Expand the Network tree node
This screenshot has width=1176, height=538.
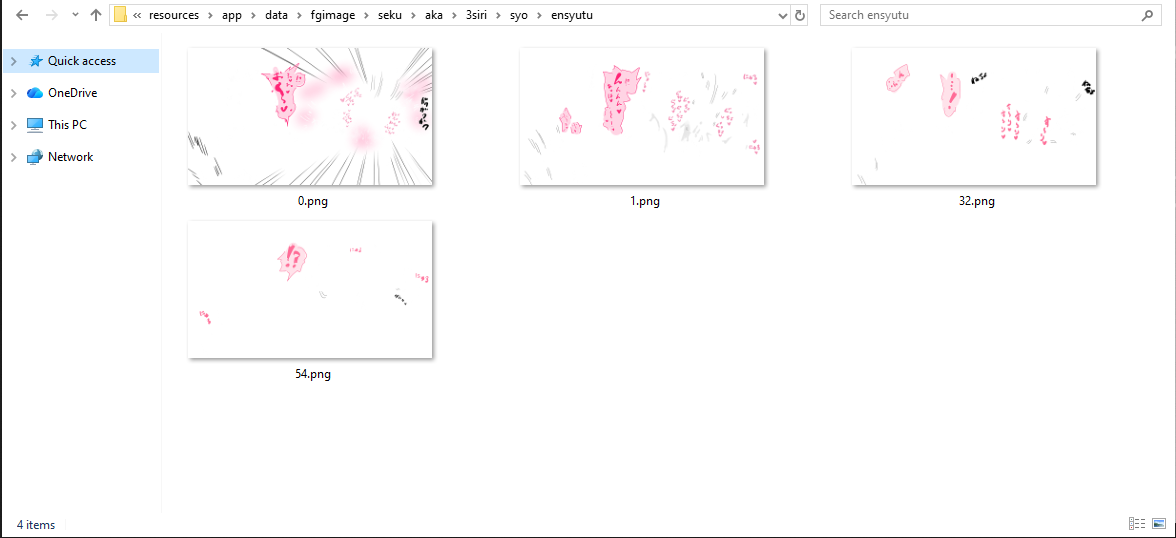[14, 157]
